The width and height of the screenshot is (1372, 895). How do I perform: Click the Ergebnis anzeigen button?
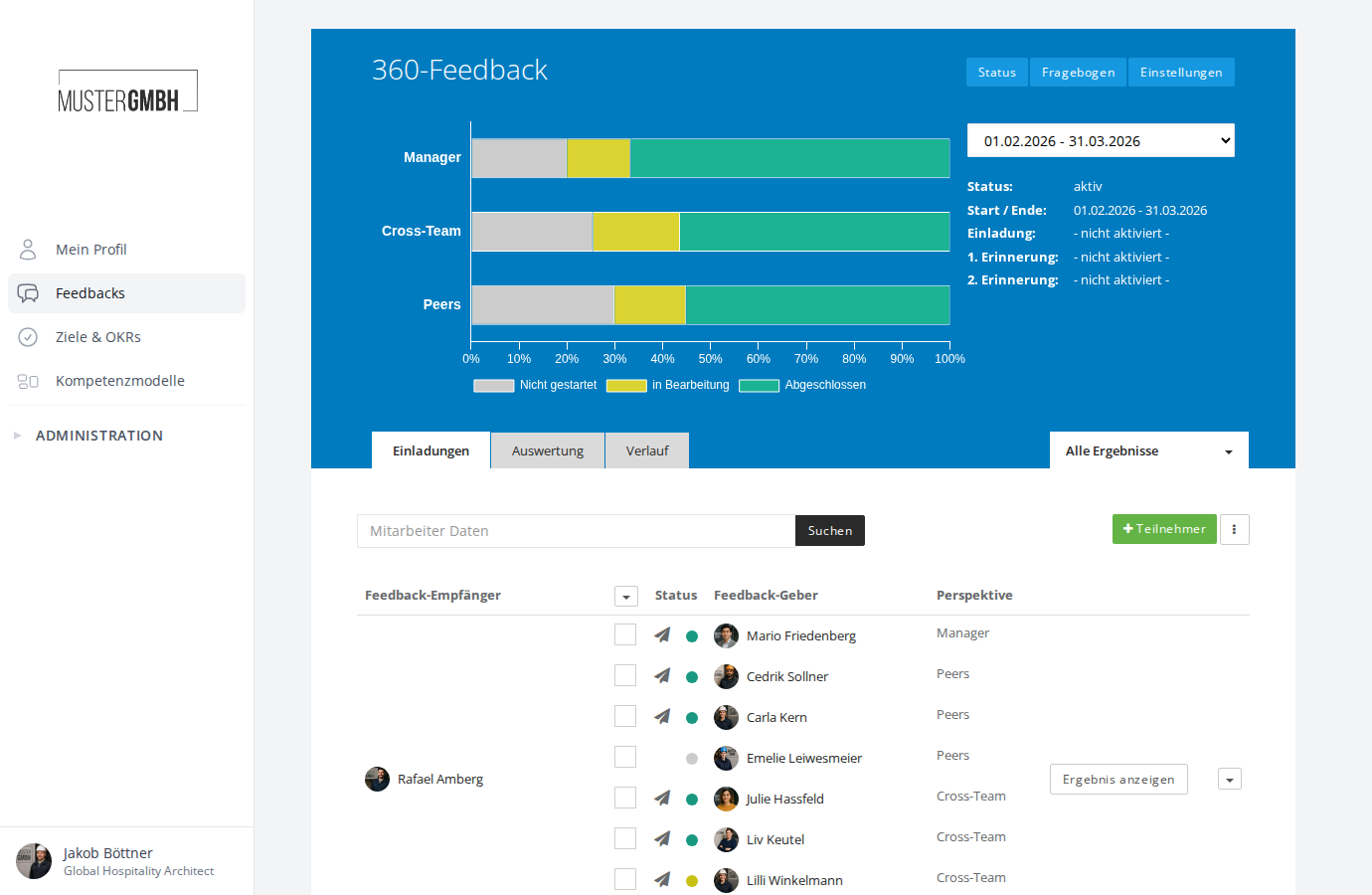click(x=1118, y=780)
